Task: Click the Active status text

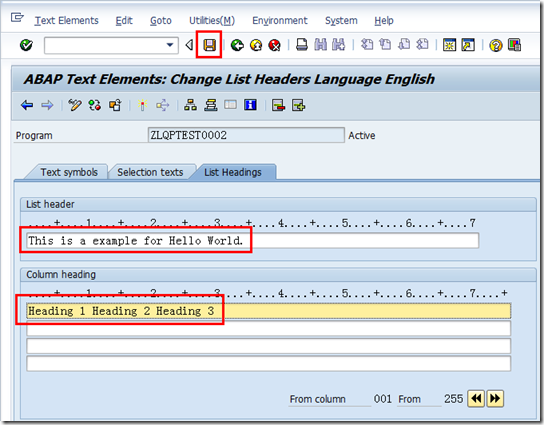Action: 362,136
